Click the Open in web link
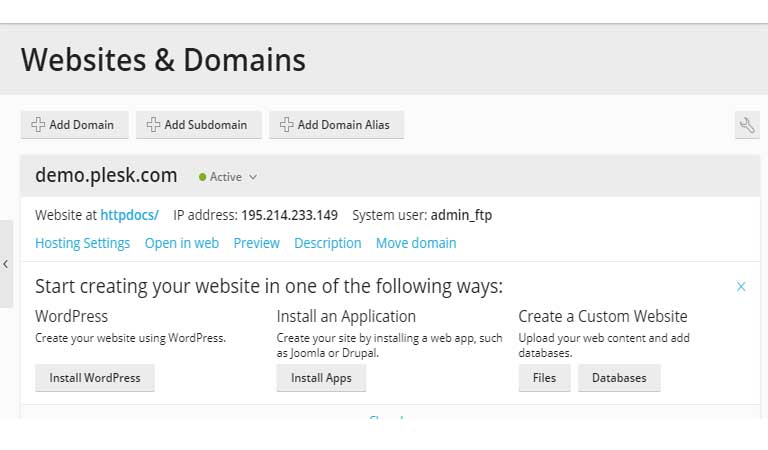 (181, 243)
